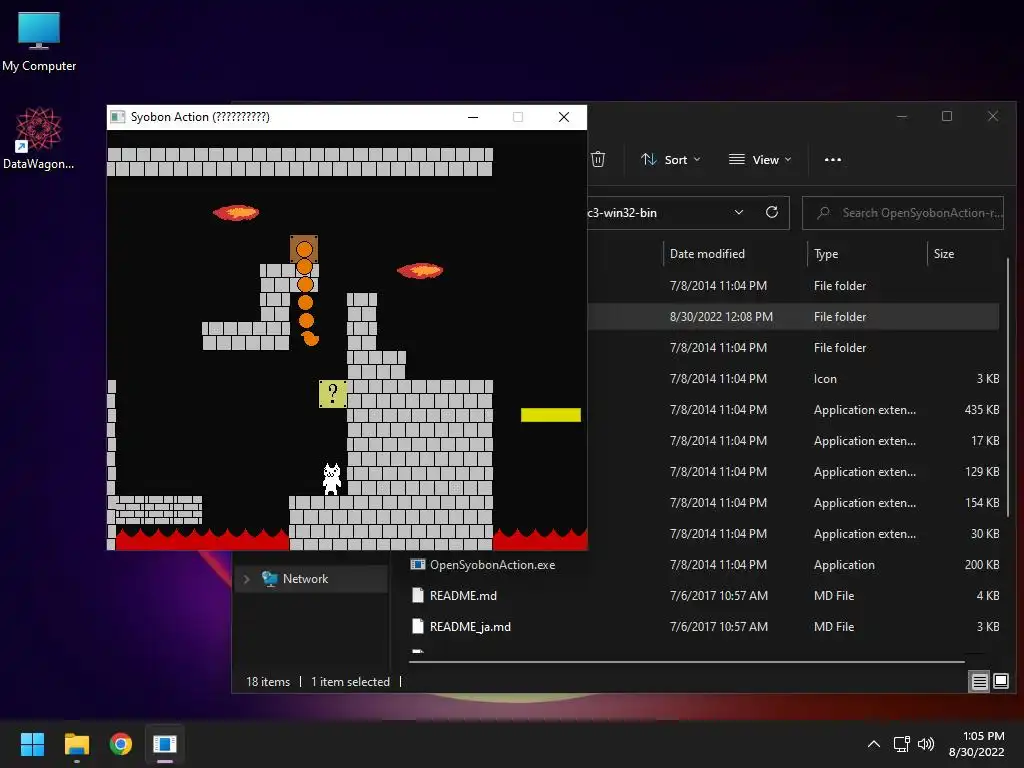Minimize the Syobon Action window
The width and height of the screenshot is (1024, 768).
point(473,117)
